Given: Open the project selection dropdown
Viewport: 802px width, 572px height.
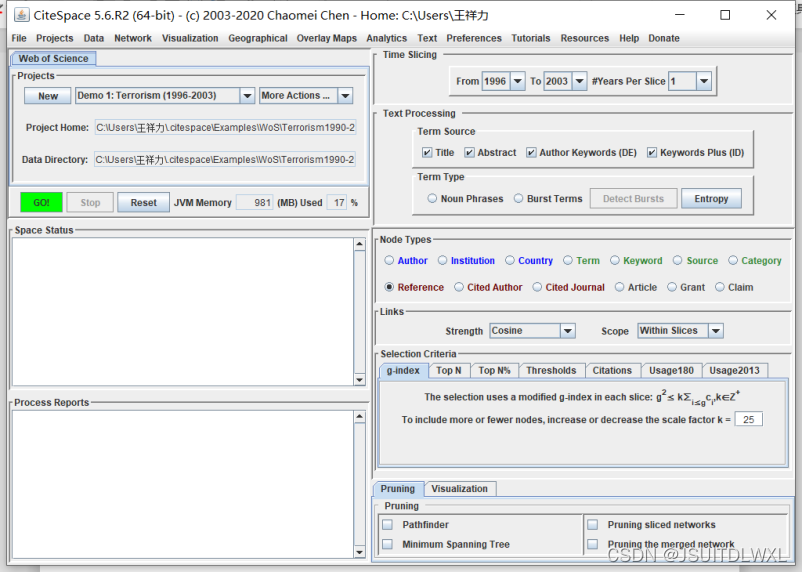Looking at the screenshot, I should [x=247, y=96].
